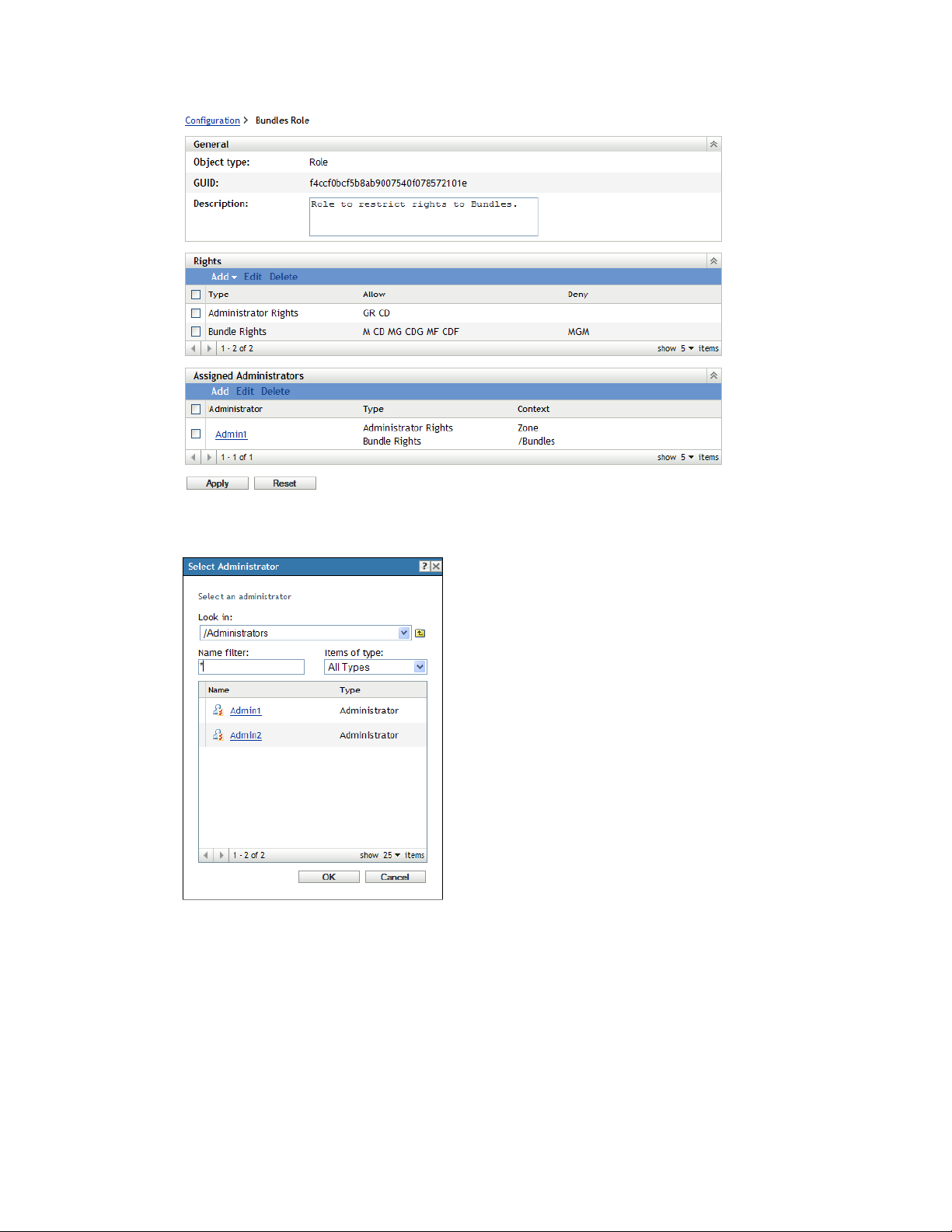Click the MGM deny value

pos(578,332)
